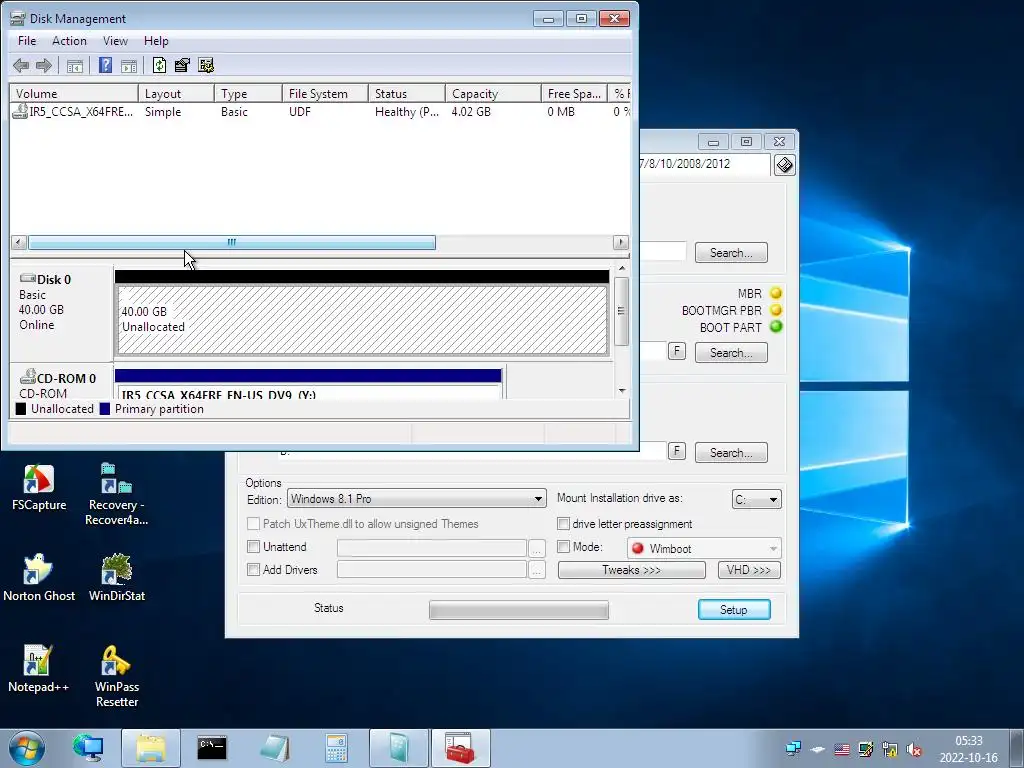Image resolution: width=1024 pixels, height=768 pixels.
Task: Switch to the red toolbox taskbar window
Action: point(460,748)
